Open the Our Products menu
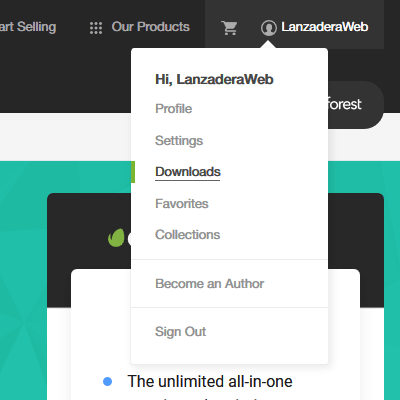This screenshot has width=400, height=400. [x=150, y=27]
